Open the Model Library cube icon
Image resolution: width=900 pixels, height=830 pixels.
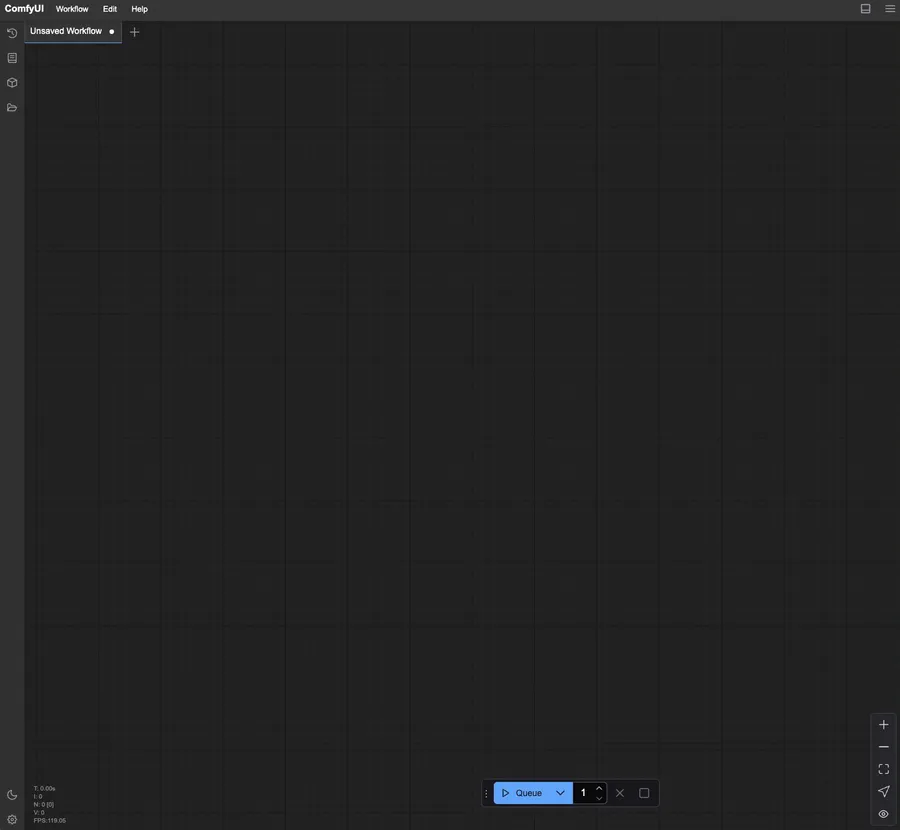[x=12, y=83]
